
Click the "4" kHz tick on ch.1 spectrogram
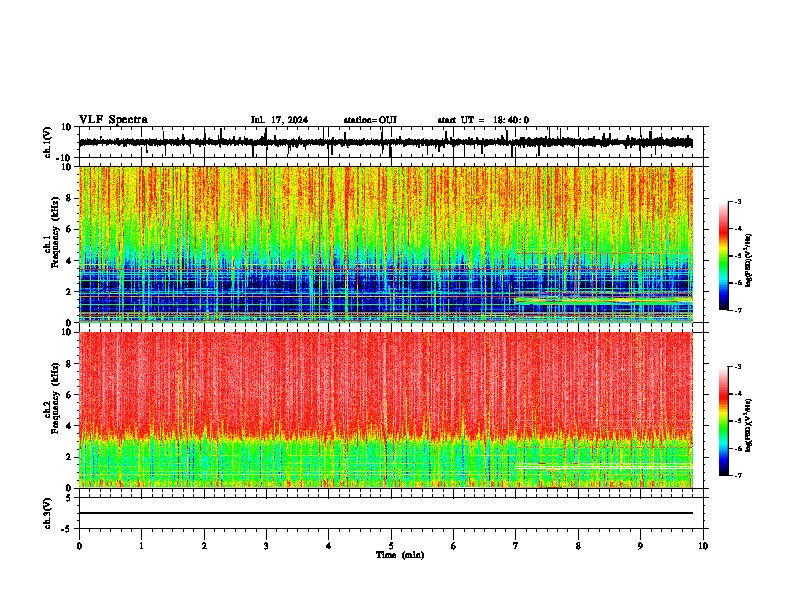(70, 261)
